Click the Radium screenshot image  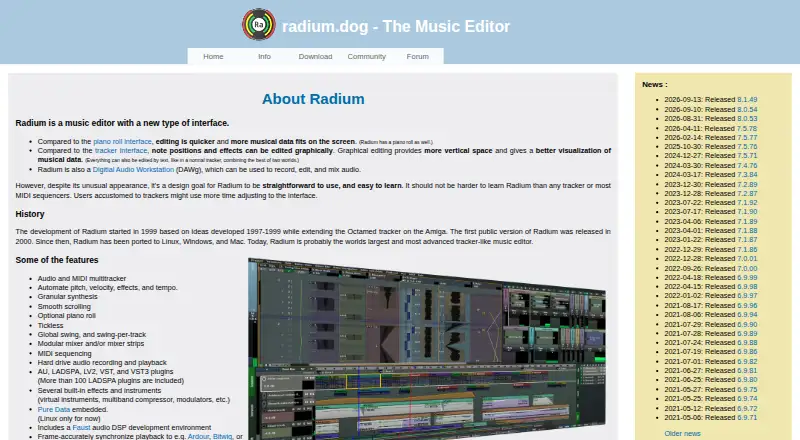427,348
